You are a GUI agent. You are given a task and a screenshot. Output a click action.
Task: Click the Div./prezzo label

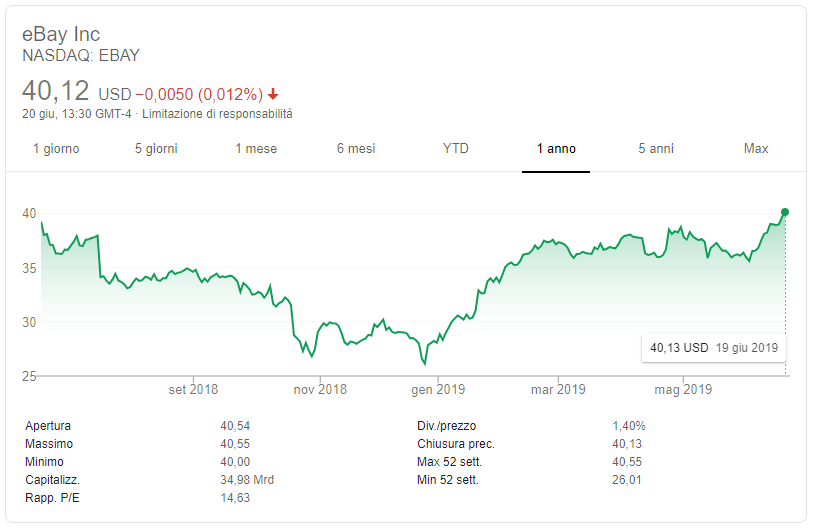pos(446,426)
